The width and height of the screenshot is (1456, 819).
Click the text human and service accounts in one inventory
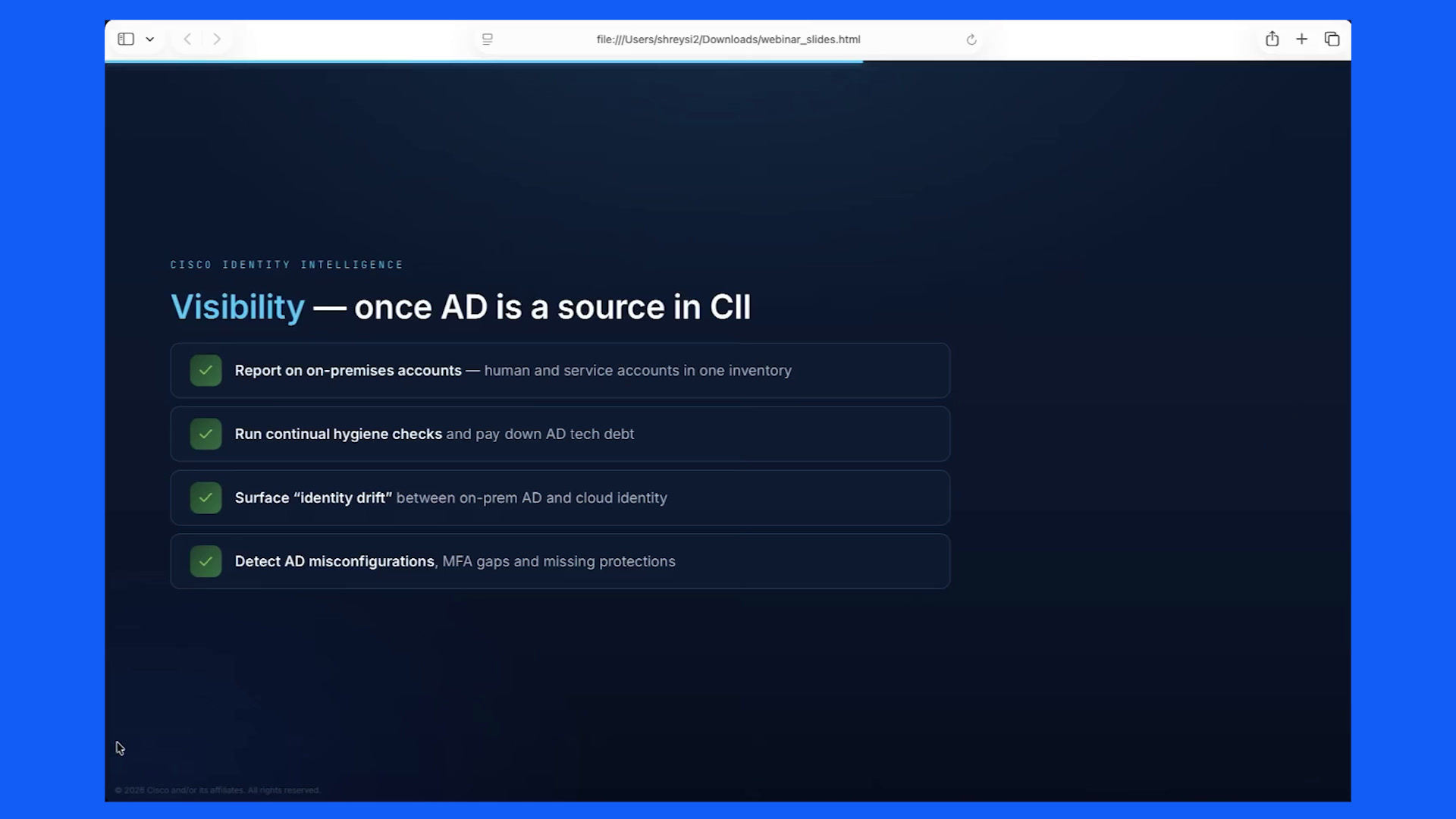[638, 370]
